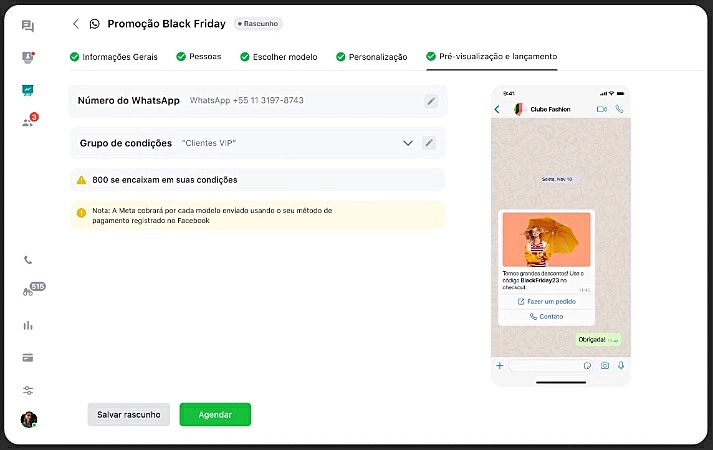Click the preview message input field
713x450 pixels.
551,365
